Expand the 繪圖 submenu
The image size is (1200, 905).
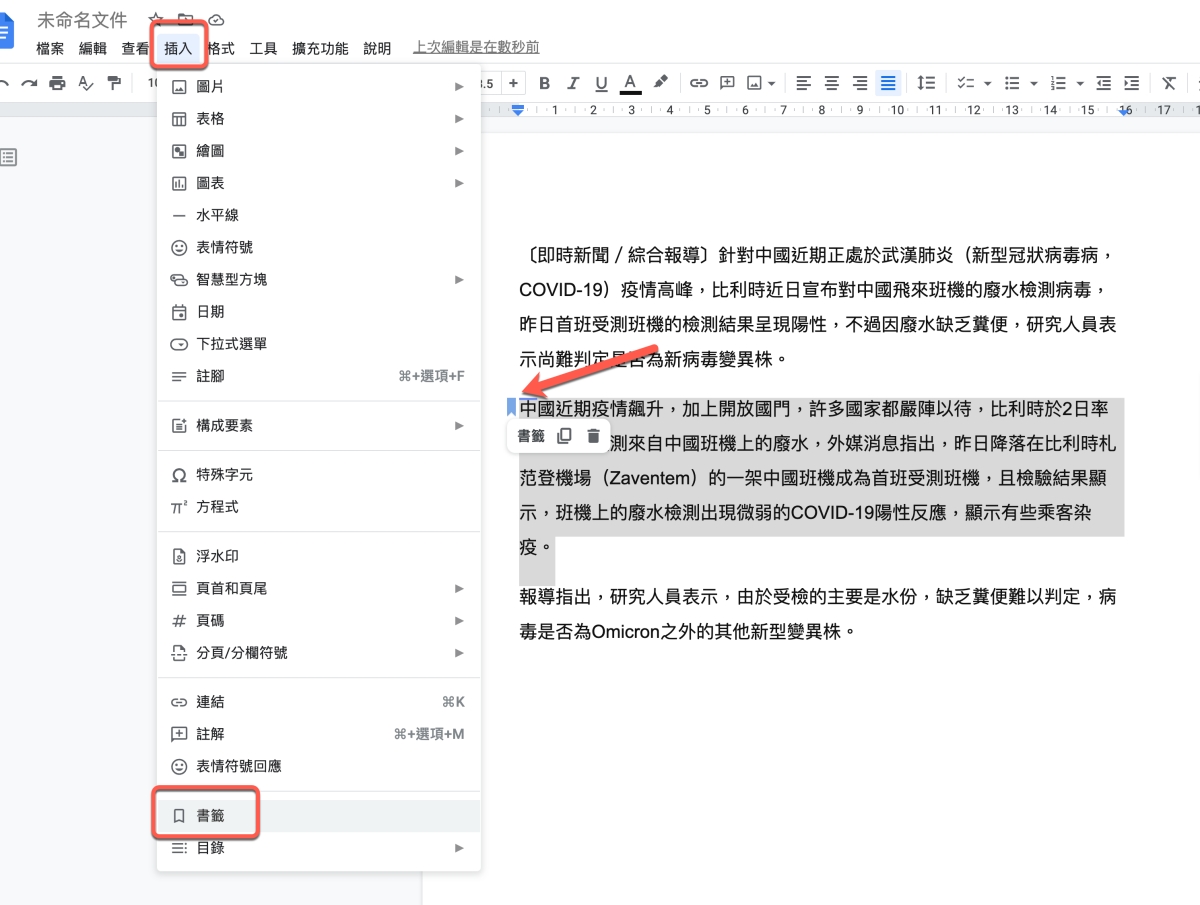pyautogui.click(x=319, y=151)
